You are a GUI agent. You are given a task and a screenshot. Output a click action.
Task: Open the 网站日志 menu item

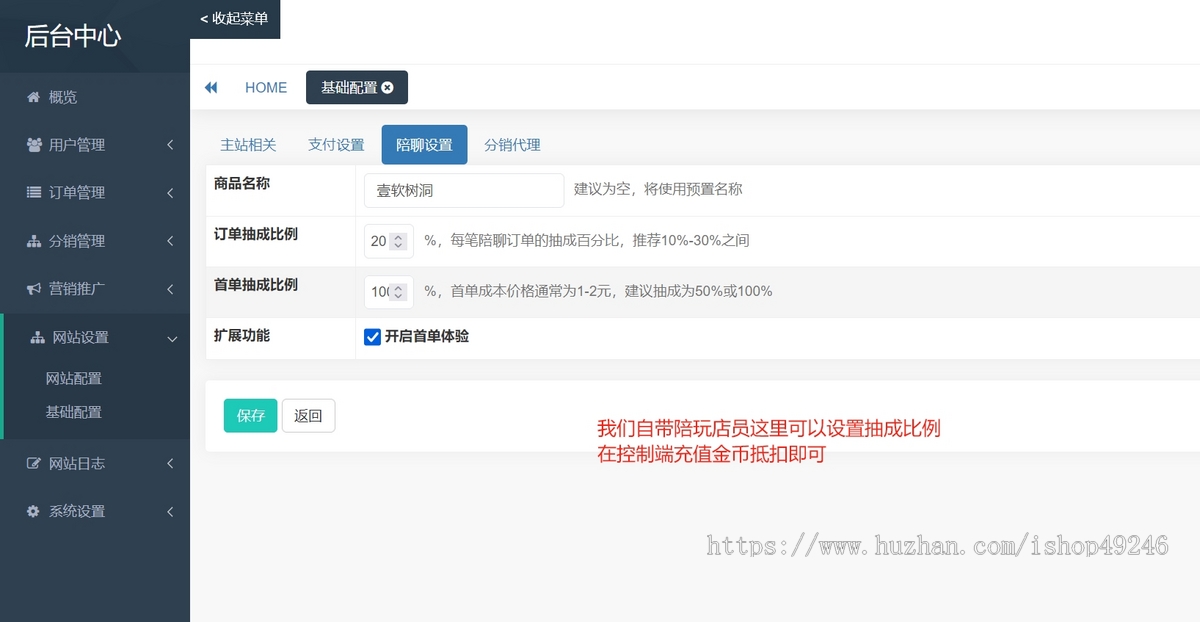coord(95,463)
